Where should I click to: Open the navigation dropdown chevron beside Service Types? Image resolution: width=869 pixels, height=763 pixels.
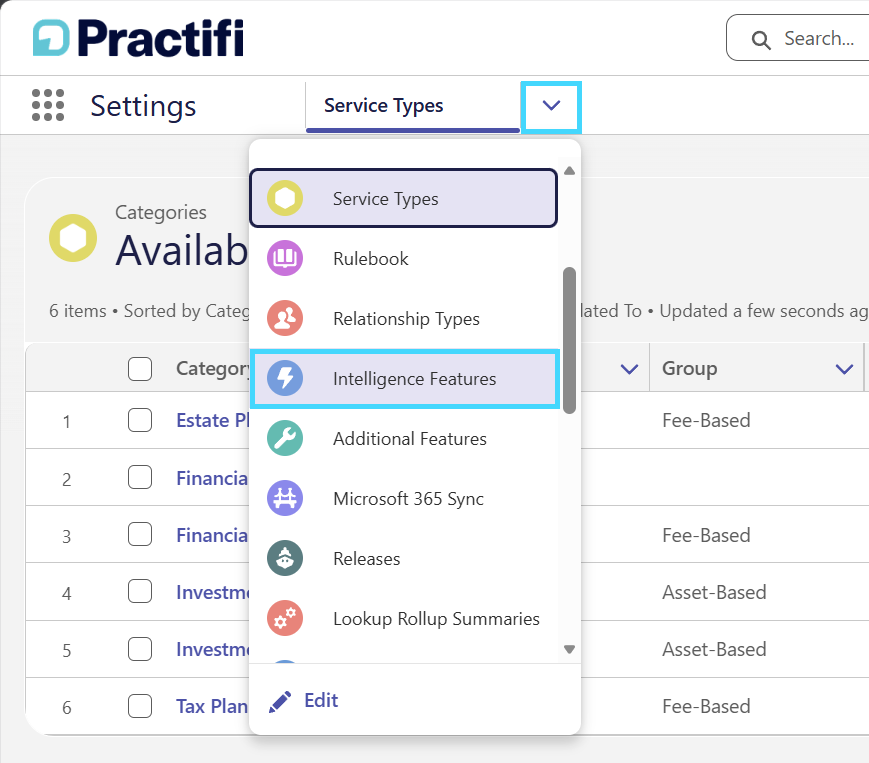click(551, 106)
